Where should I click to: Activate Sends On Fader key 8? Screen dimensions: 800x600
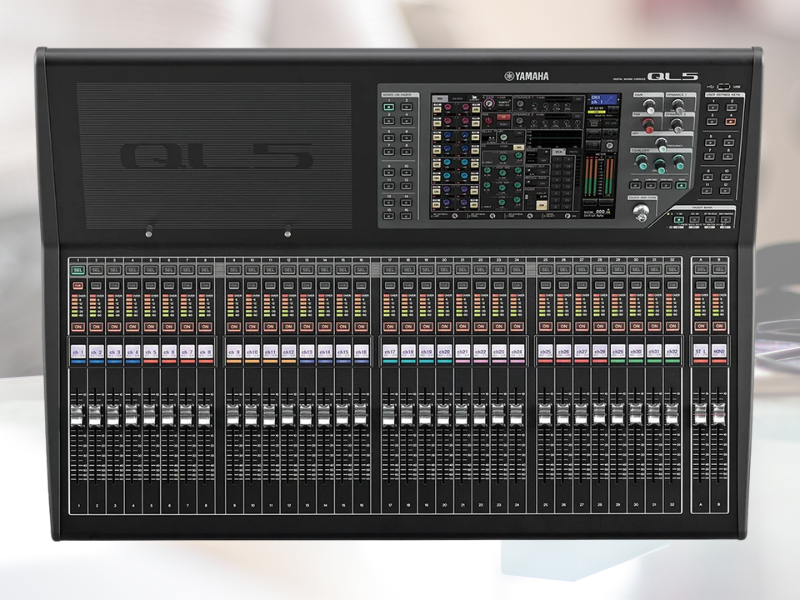(x=407, y=152)
